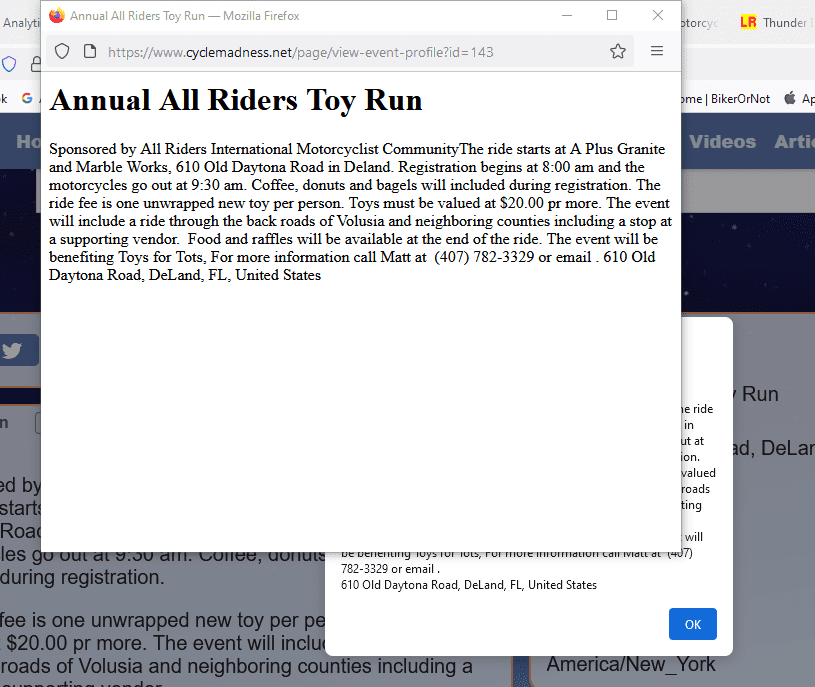815x687 pixels.
Task: Close the Annual All Riders Toy Run popup window
Action: pos(657,16)
